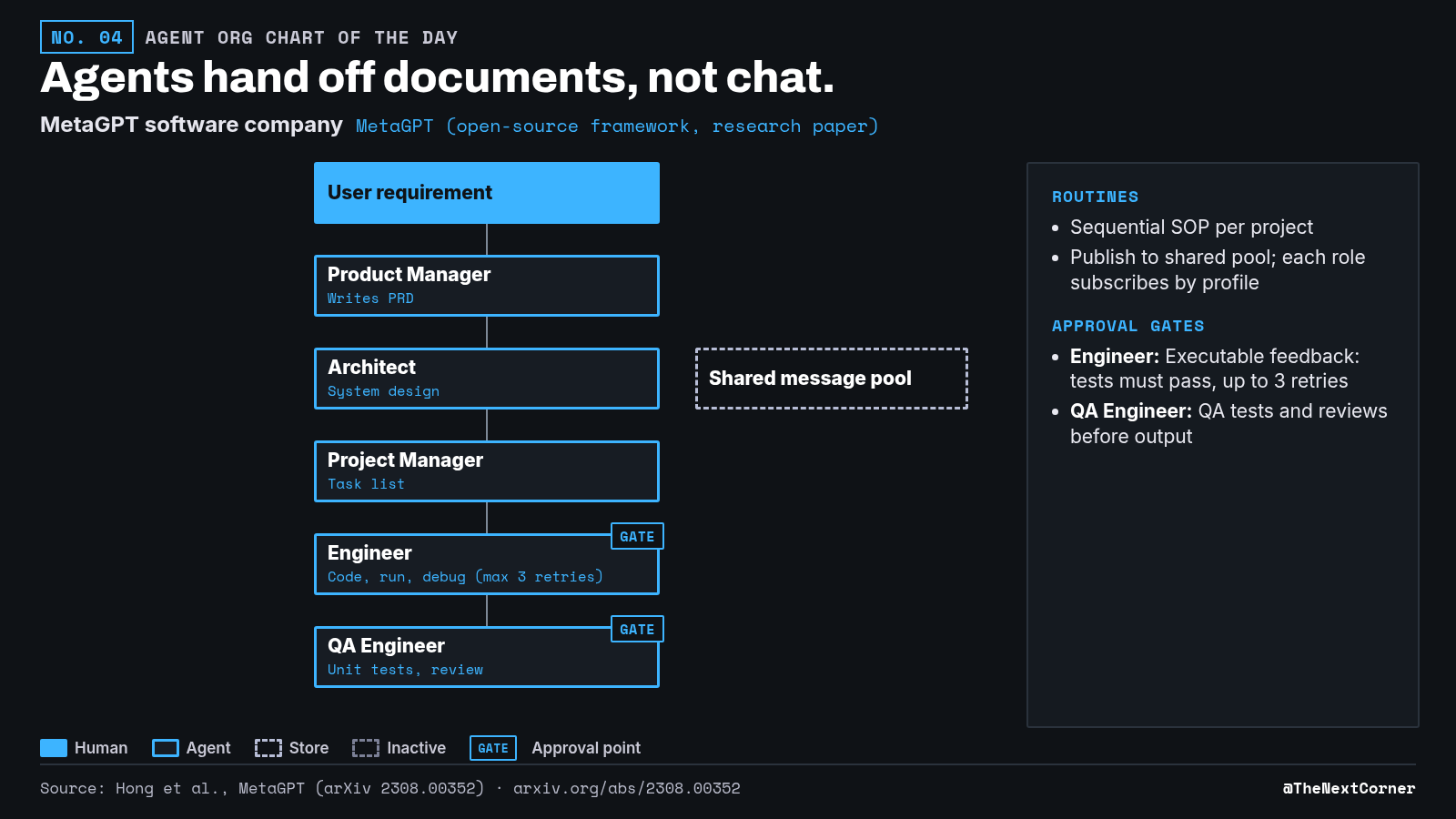
Task: Select the User requirement box
Action: click(487, 193)
